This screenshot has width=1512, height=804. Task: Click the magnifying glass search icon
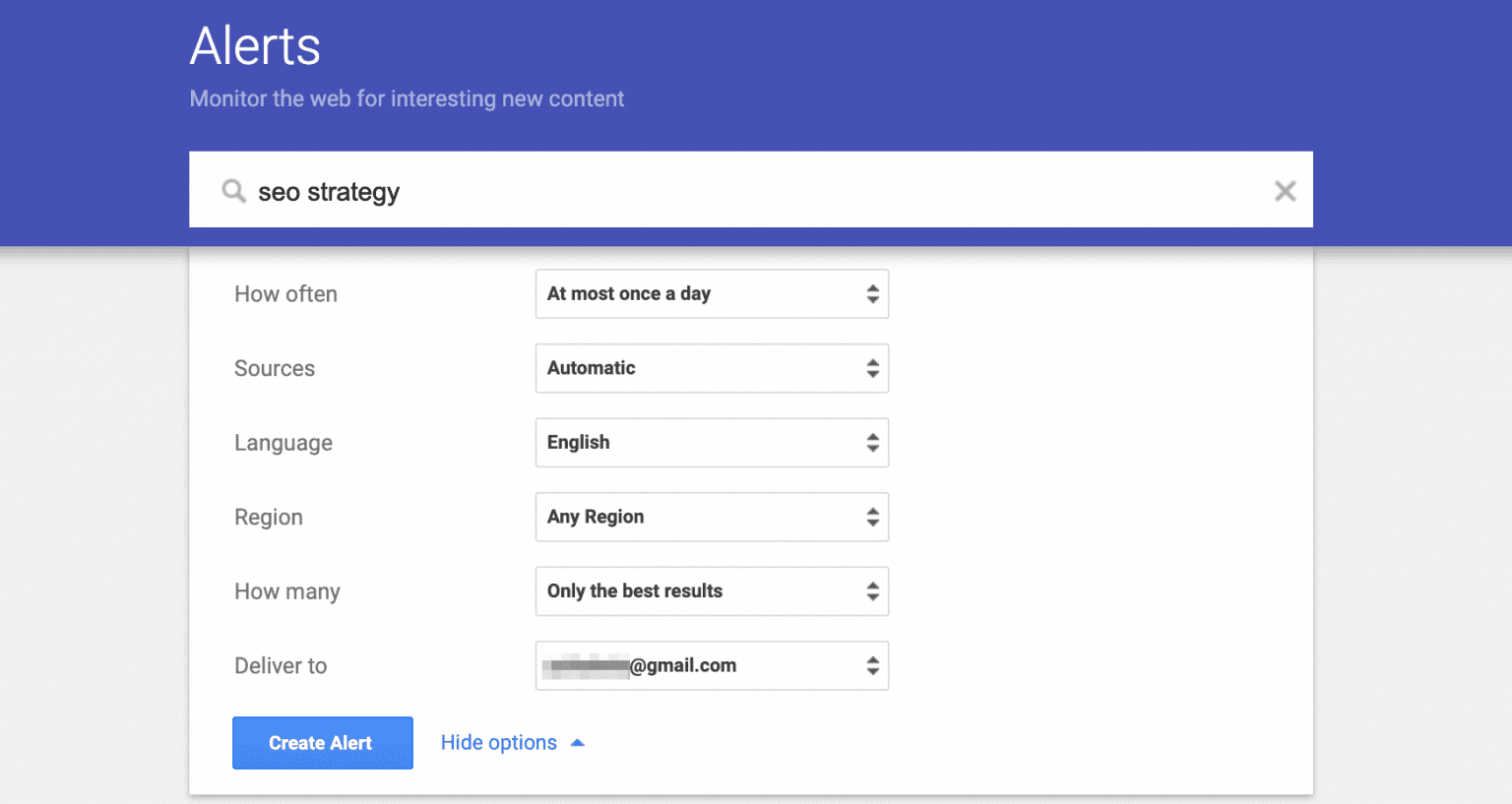coord(233,191)
